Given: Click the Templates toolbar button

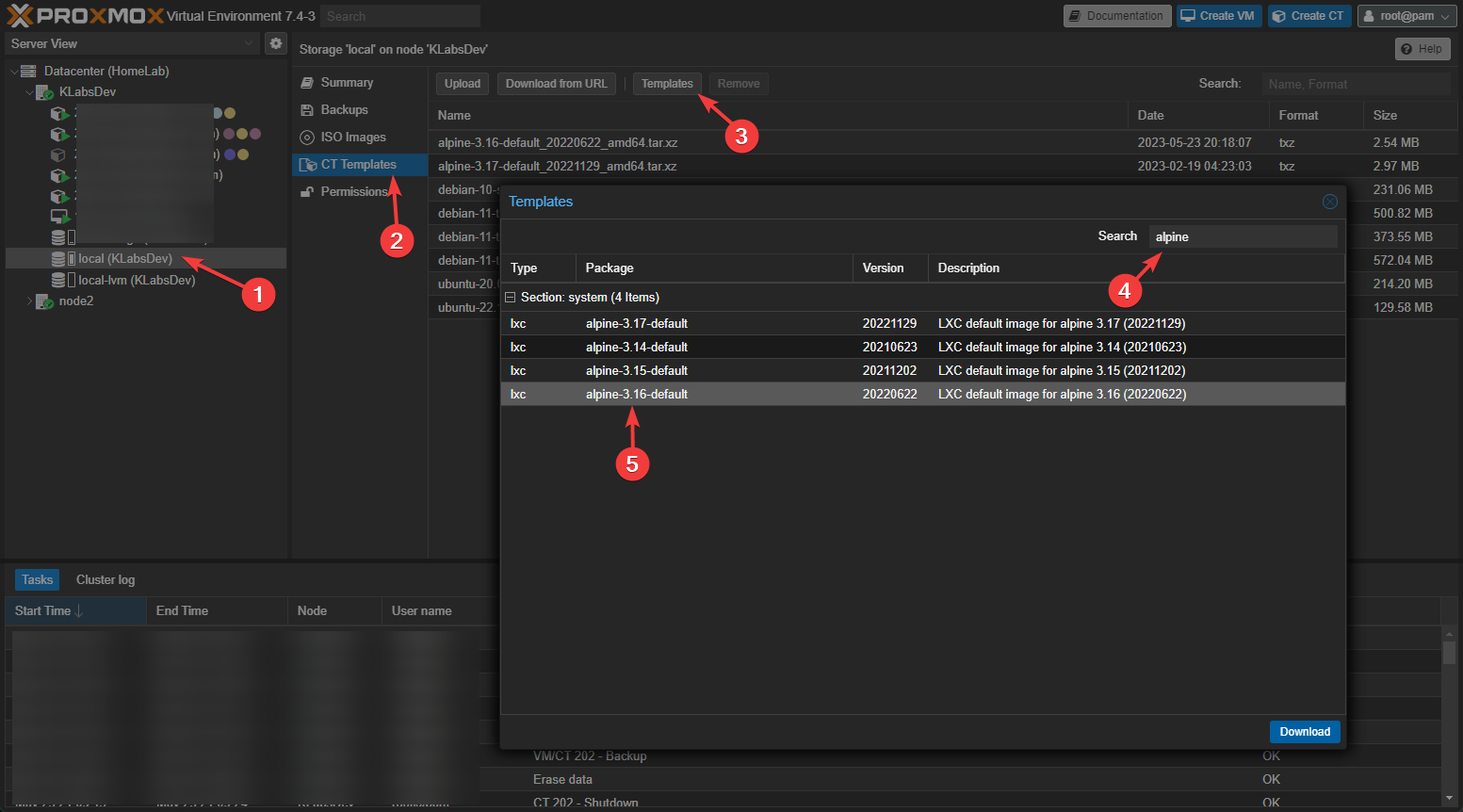Looking at the screenshot, I should [x=667, y=84].
